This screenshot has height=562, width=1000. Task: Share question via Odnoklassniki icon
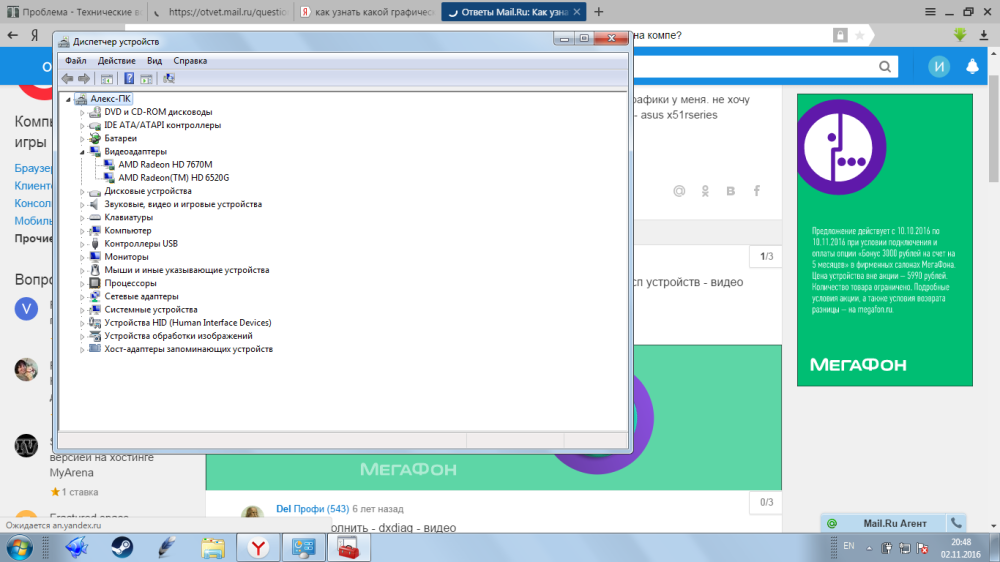(705, 191)
